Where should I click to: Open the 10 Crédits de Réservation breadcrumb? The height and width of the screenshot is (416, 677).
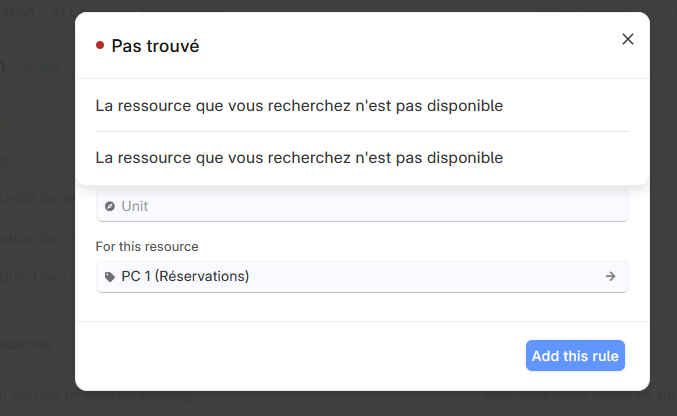[134, 12]
